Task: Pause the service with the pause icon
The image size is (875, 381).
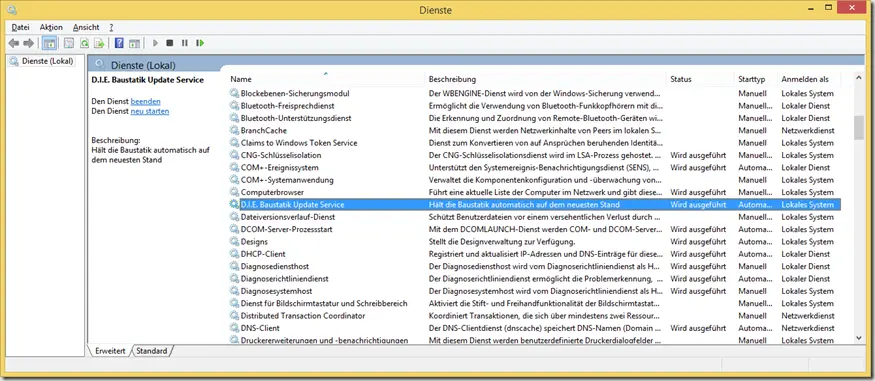Action: tap(185, 43)
